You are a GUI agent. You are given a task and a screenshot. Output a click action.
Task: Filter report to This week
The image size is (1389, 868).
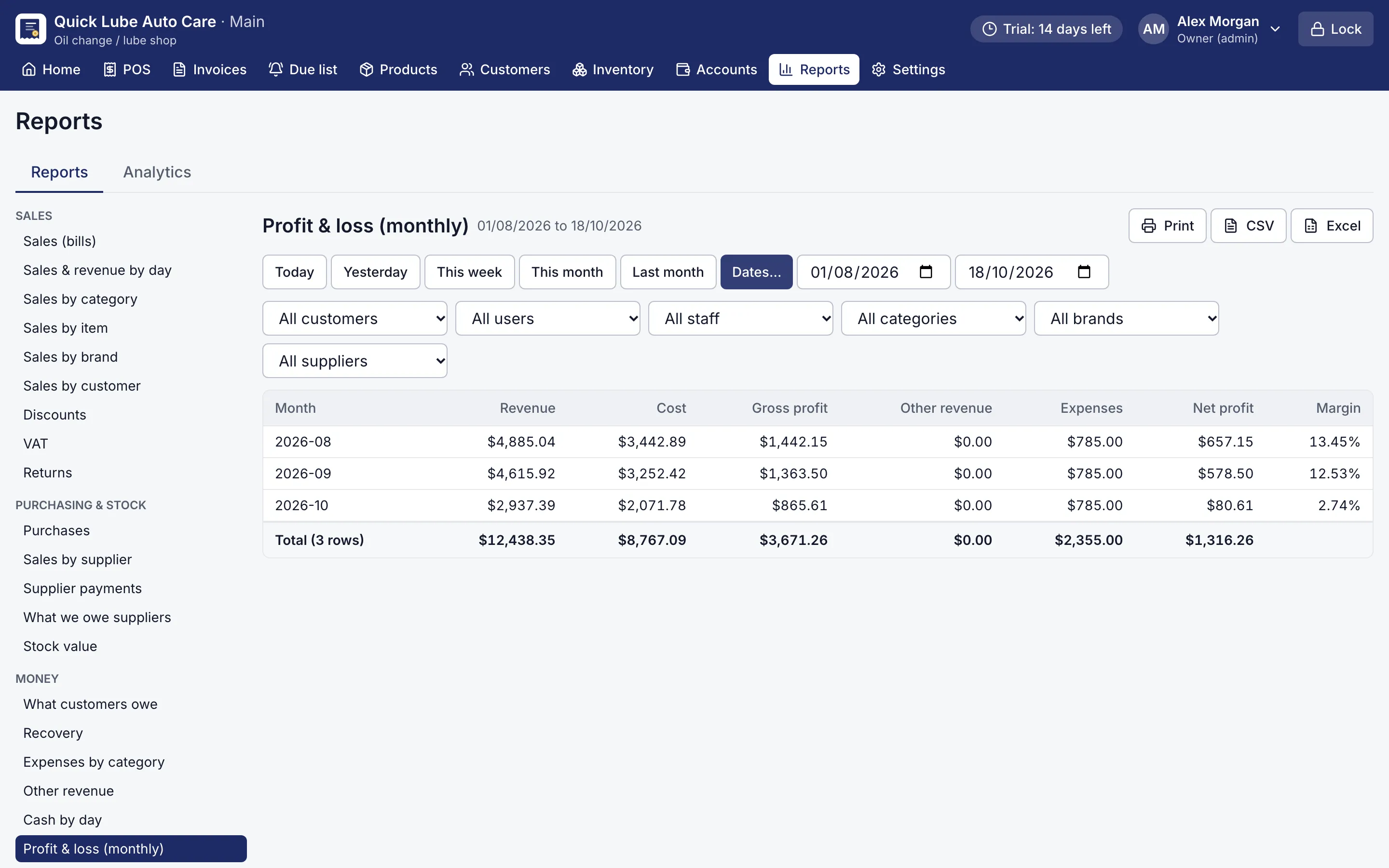click(x=469, y=271)
